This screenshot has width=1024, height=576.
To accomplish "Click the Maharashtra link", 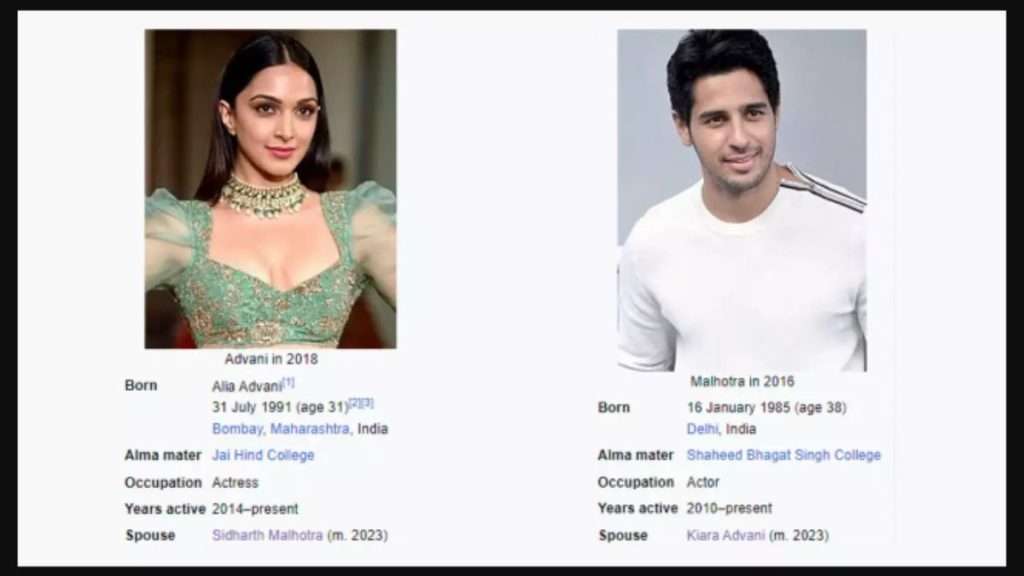I will 310,429.
